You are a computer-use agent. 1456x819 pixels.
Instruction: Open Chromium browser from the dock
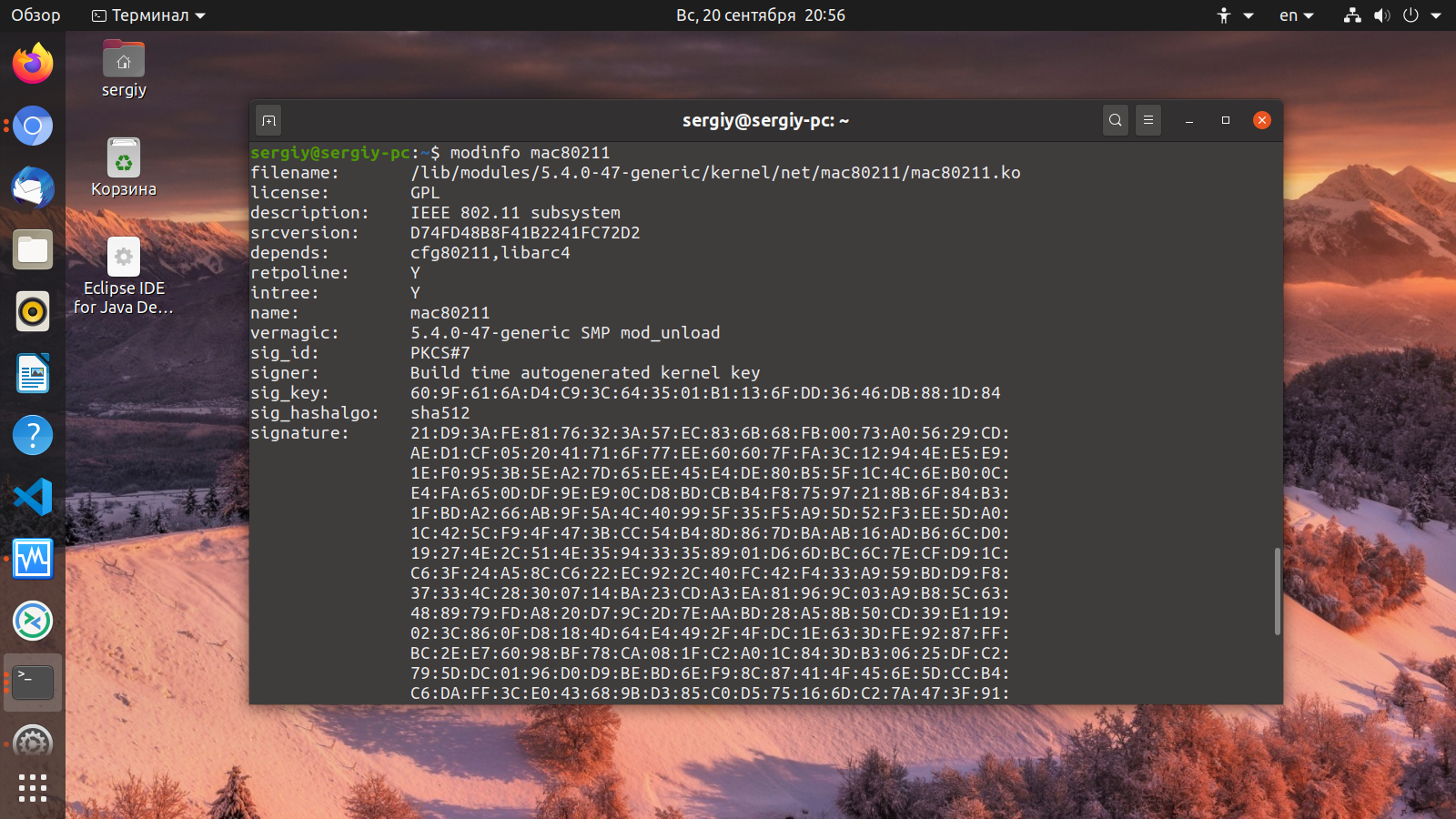pyautogui.click(x=33, y=126)
